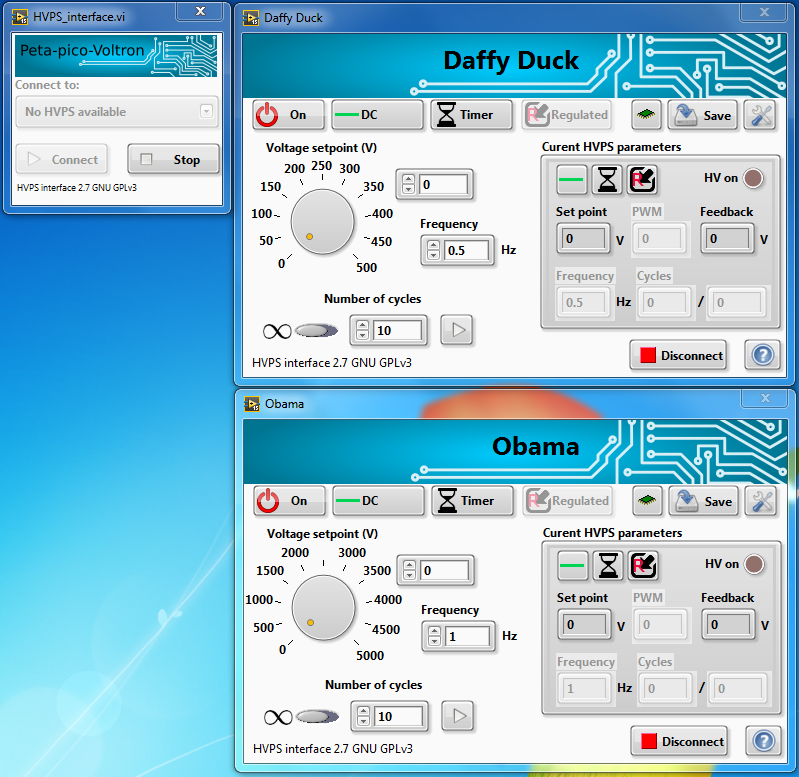Screen dimensions: 799x777
Task: Click Timer button in Obama window
Action: click(x=472, y=501)
